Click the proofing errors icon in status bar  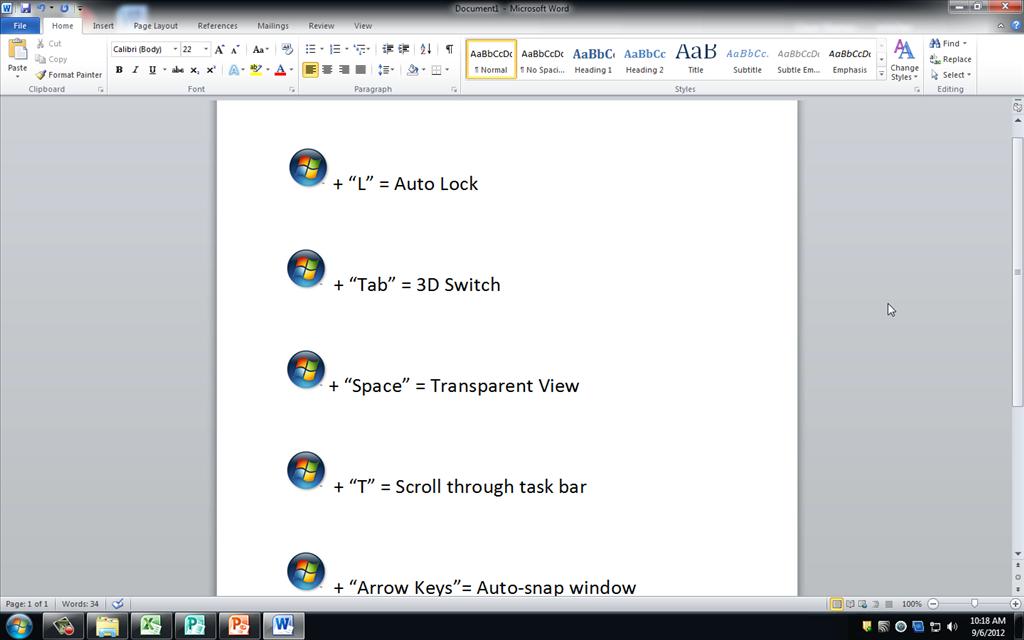tap(118, 604)
